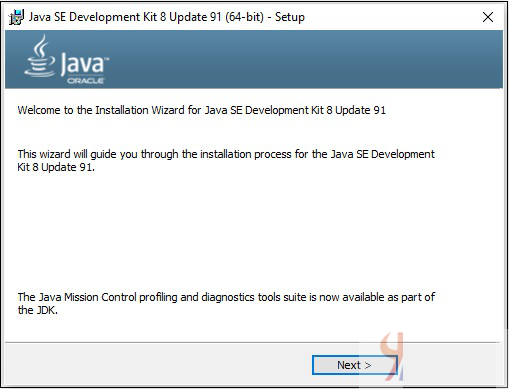Viewport: 509px width, 389px height.
Task: Click the Next > button
Action: (x=355, y=365)
